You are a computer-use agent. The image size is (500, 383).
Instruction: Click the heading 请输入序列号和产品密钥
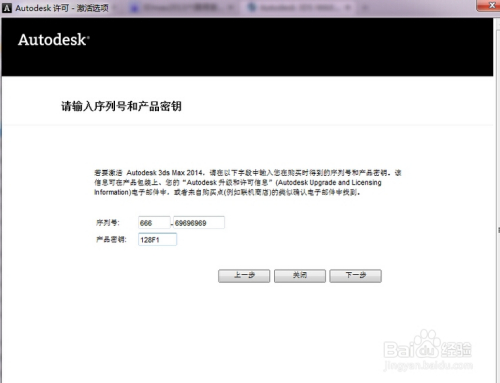pyautogui.click(x=121, y=106)
